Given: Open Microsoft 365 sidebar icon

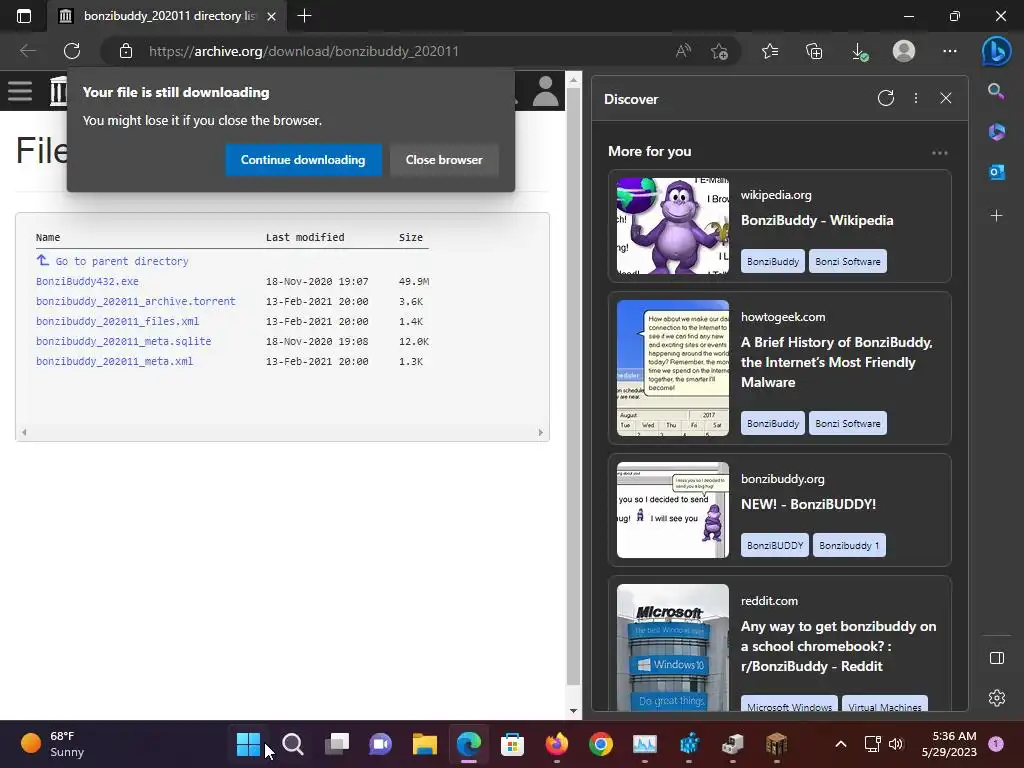Looking at the screenshot, I should pyautogui.click(x=996, y=132).
